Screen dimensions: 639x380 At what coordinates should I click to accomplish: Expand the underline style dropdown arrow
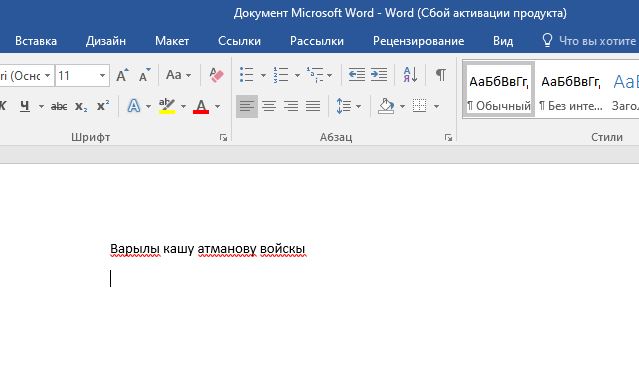point(41,107)
